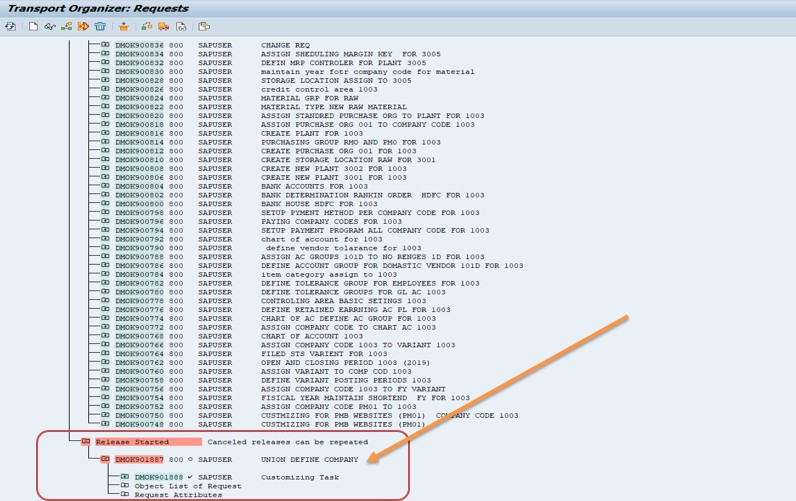Collapse the Release Started folder node

(86, 442)
